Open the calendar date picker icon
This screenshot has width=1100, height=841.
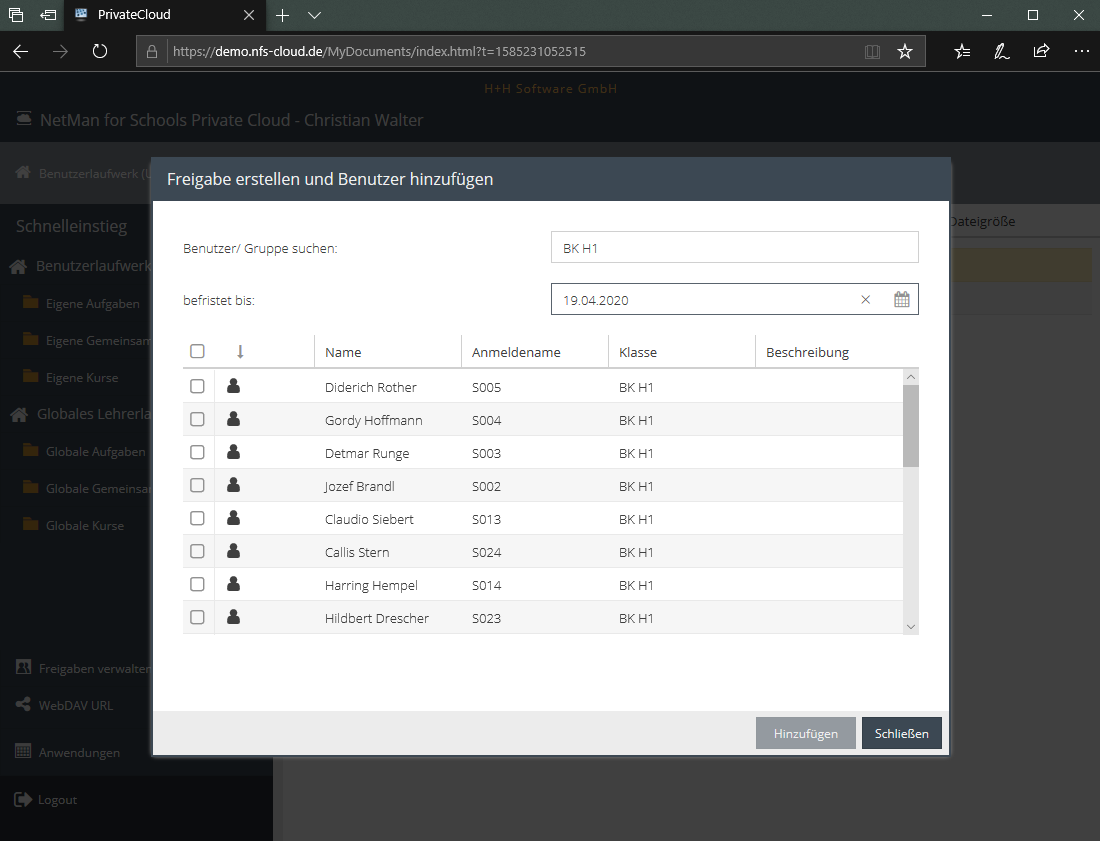pyautogui.click(x=901, y=299)
